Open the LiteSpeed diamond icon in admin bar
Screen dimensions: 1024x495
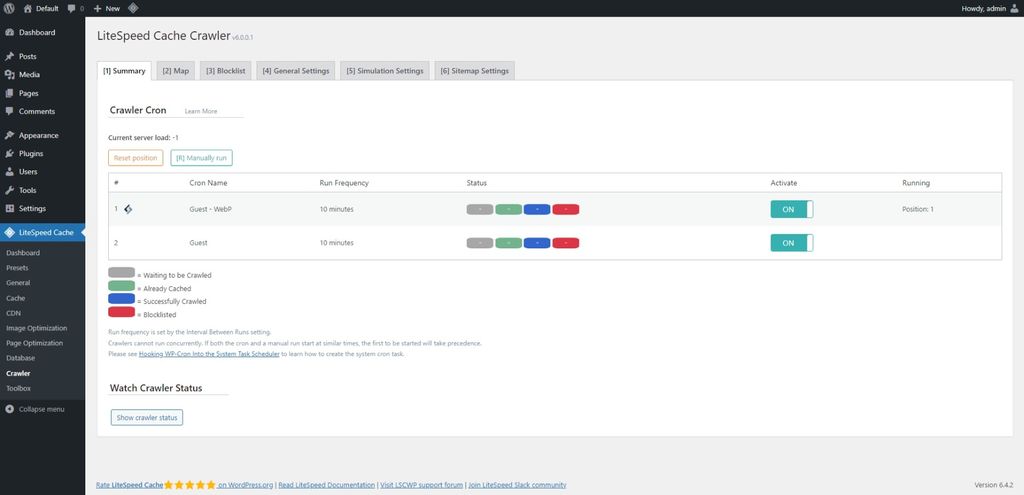click(133, 8)
